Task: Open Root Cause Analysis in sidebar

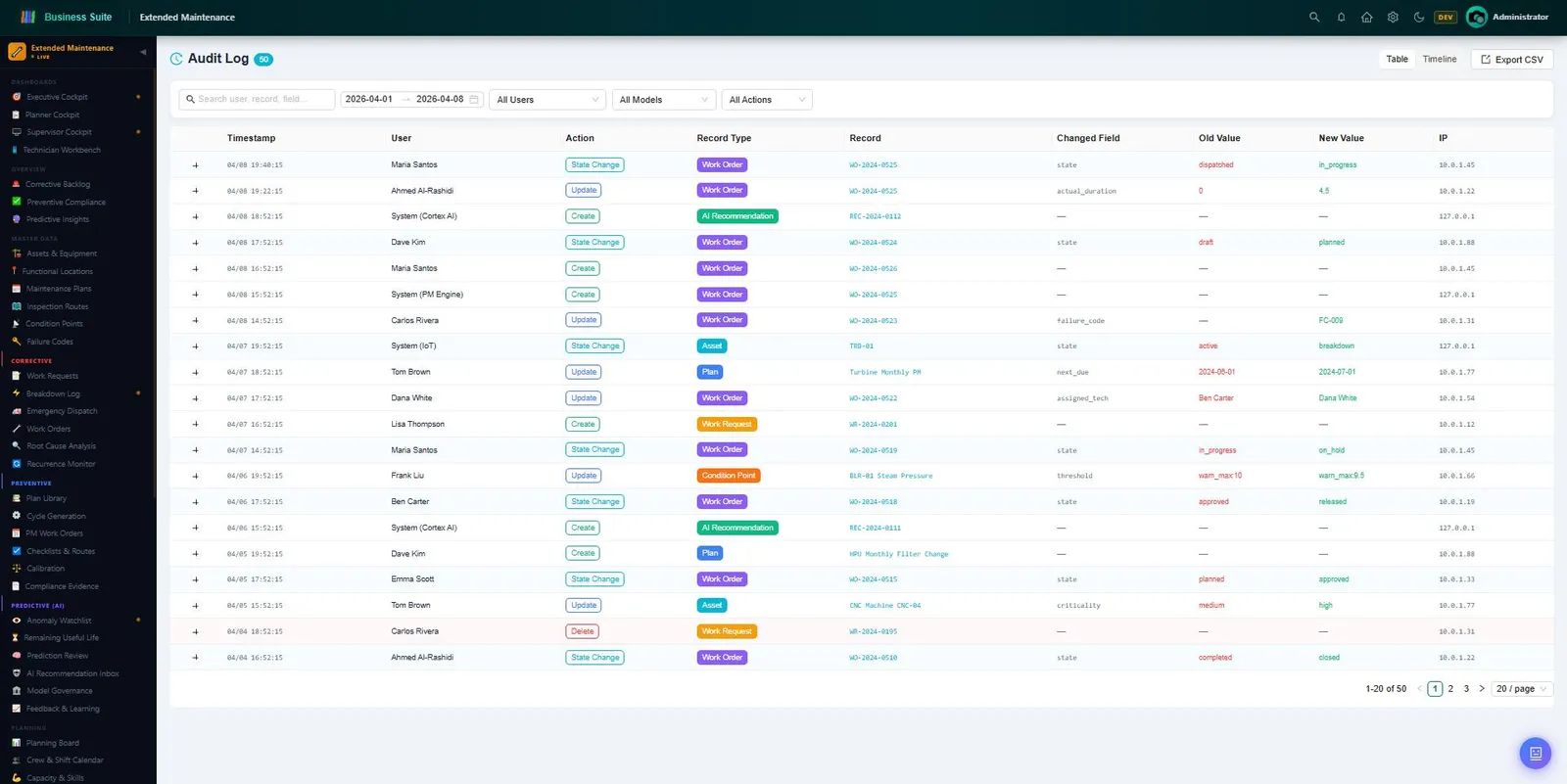Action: click(x=61, y=446)
